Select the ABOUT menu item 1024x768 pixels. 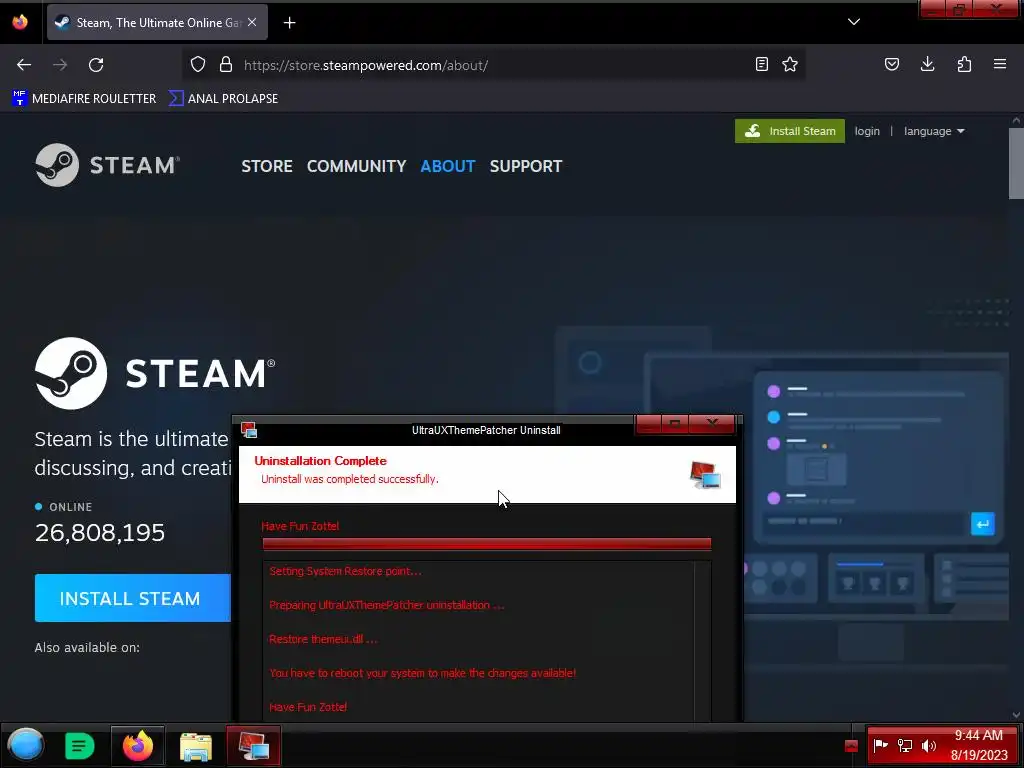point(447,167)
